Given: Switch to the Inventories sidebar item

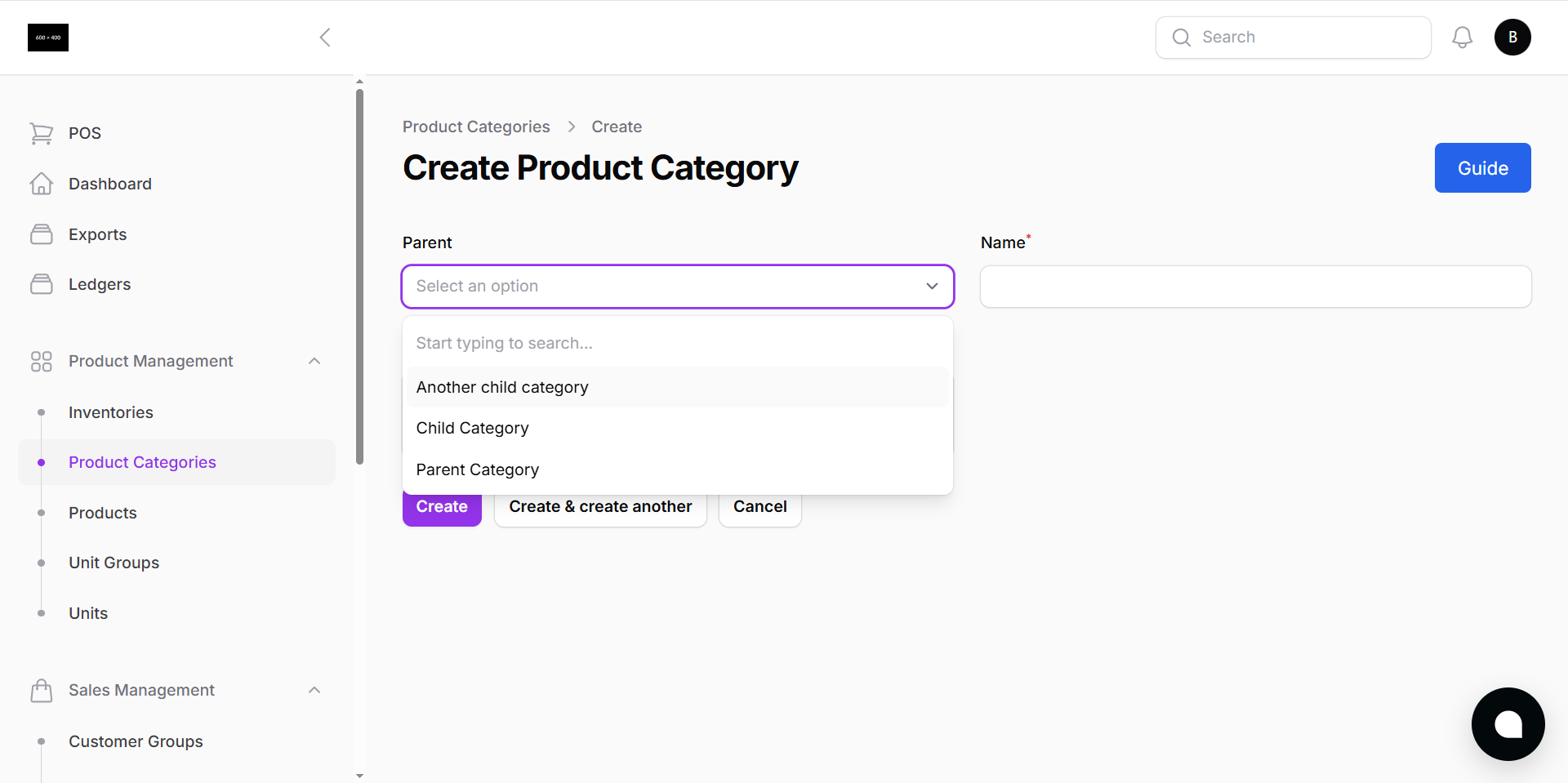Looking at the screenshot, I should coord(111,412).
